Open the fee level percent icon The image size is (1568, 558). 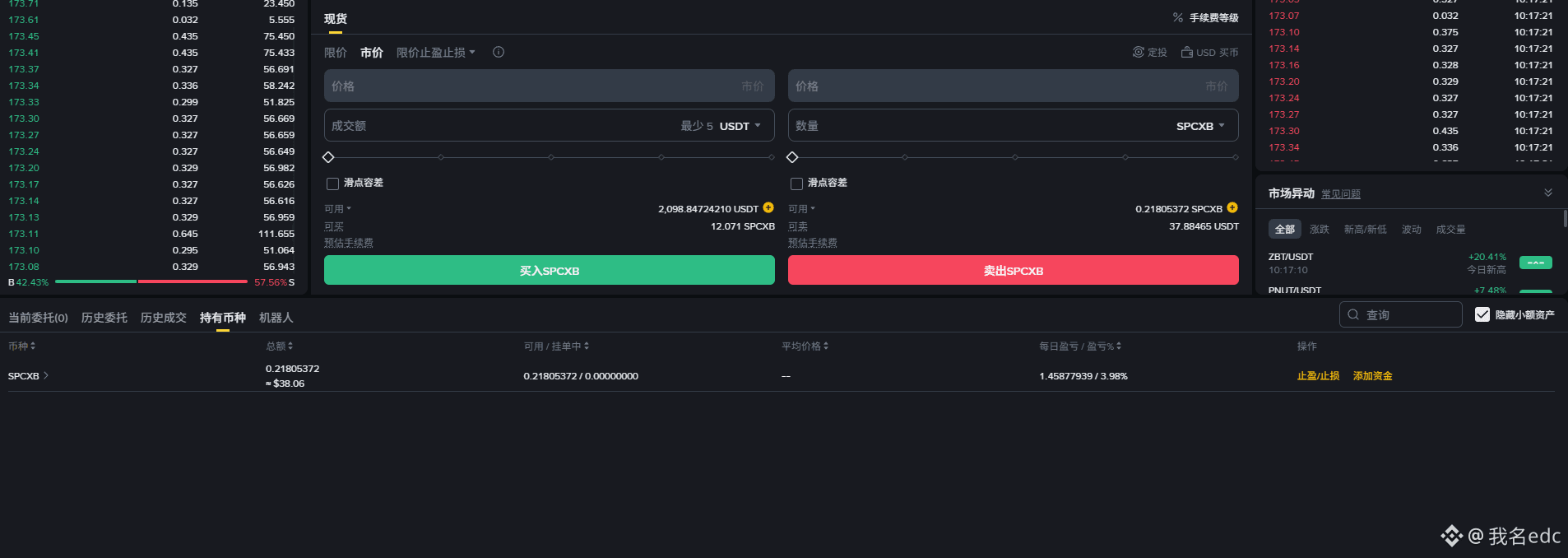click(1177, 17)
